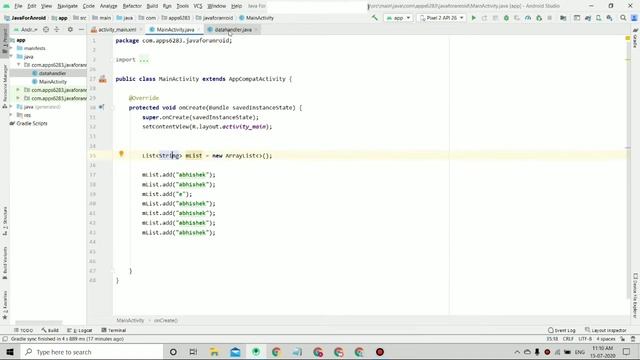
Task: Click the onCreate() breadcrumb below the editor
Action: pos(166,320)
